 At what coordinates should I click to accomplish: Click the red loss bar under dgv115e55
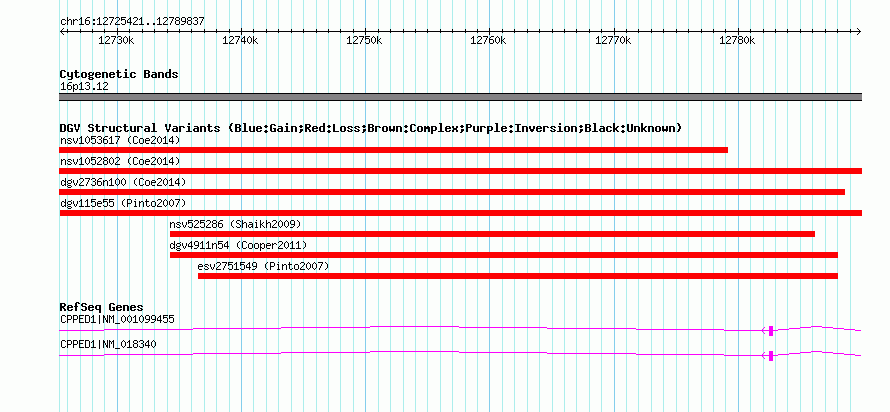click(460, 213)
